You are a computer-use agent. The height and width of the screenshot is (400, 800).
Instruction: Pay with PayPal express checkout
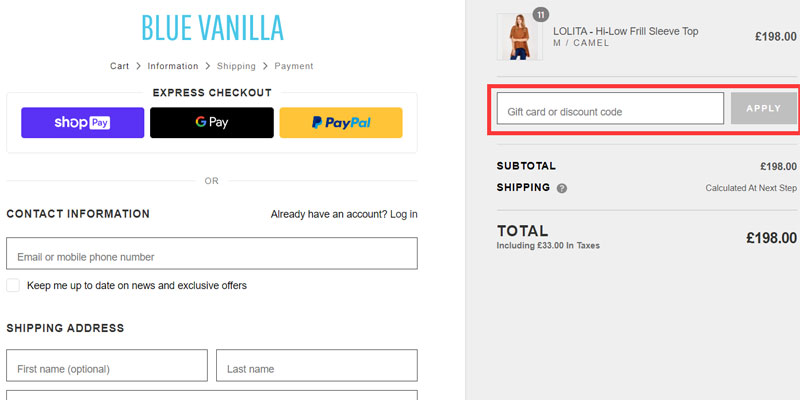pos(340,123)
